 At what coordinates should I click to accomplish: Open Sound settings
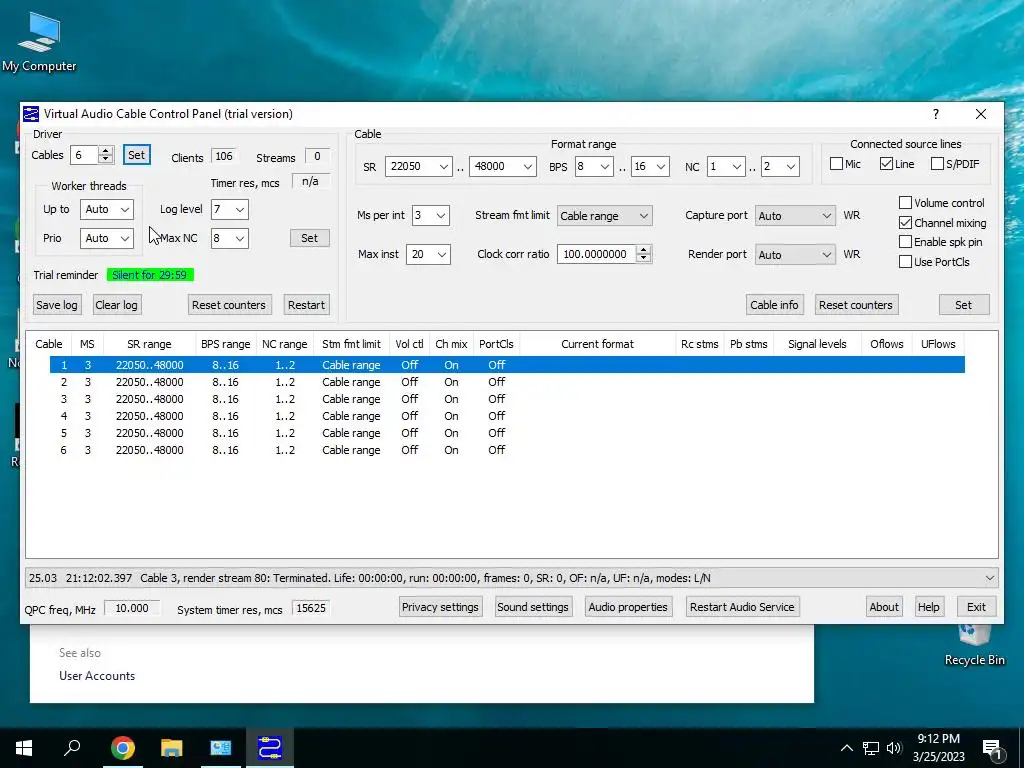point(533,607)
